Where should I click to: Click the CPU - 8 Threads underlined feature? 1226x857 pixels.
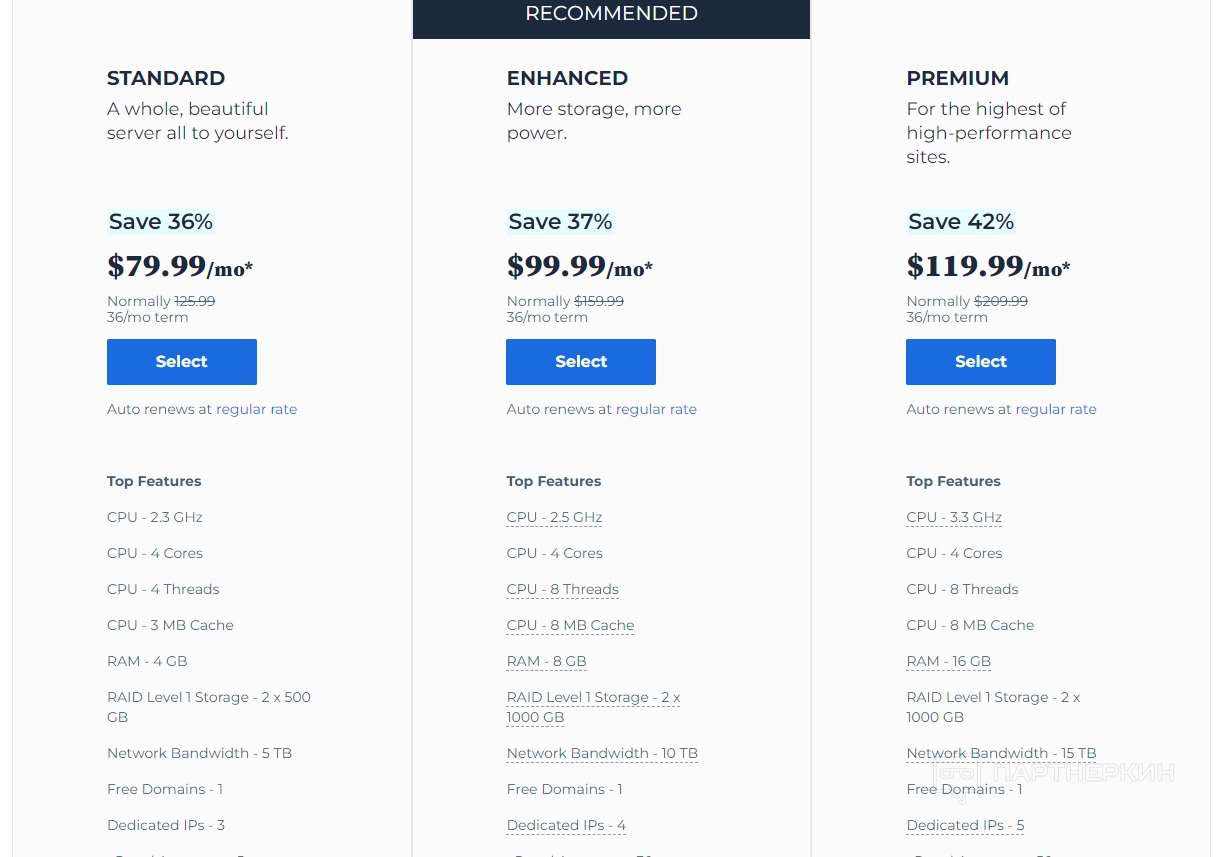click(x=562, y=589)
